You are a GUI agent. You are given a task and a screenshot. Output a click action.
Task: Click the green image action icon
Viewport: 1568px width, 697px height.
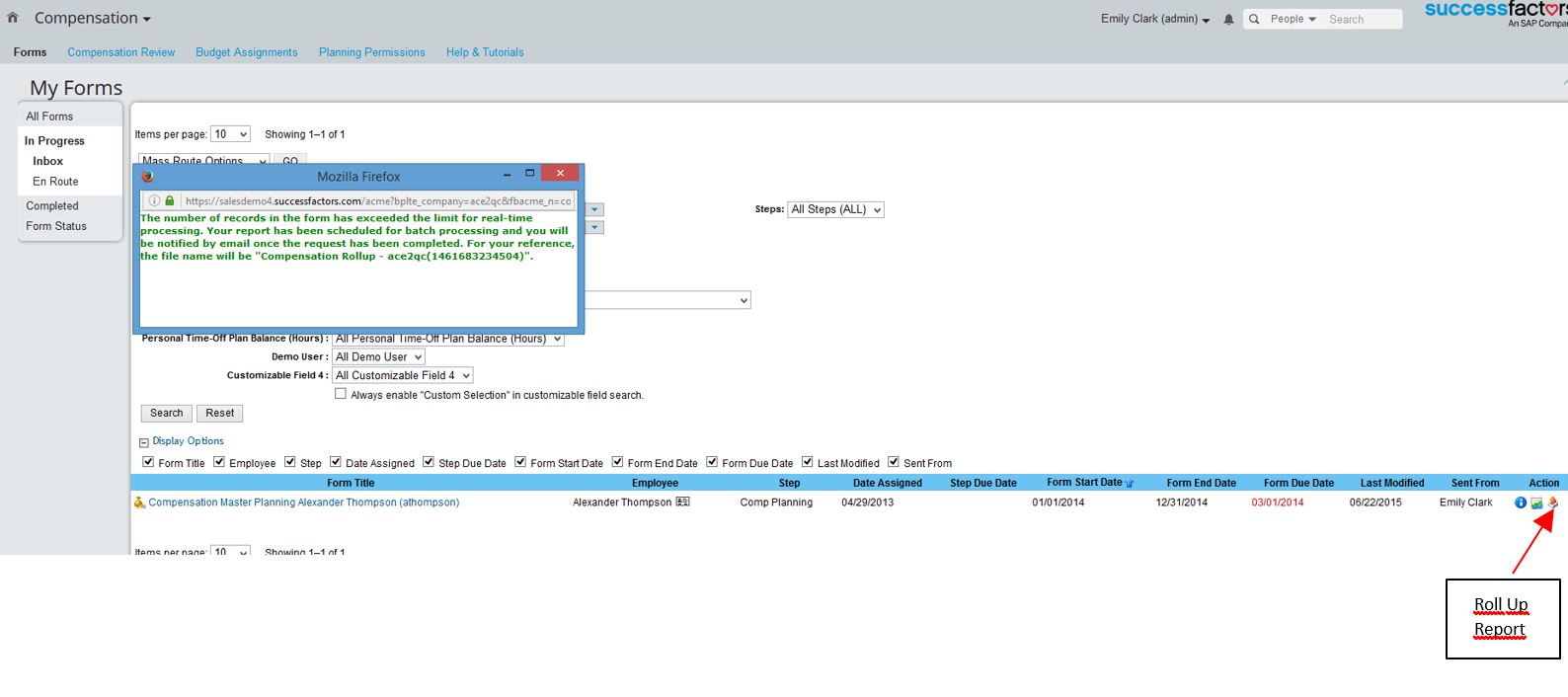[x=1536, y=503]
